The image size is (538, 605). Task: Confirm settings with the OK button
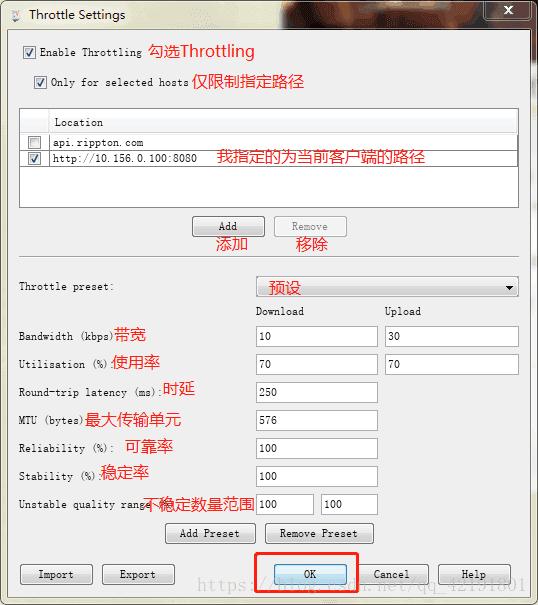[310, 575]
